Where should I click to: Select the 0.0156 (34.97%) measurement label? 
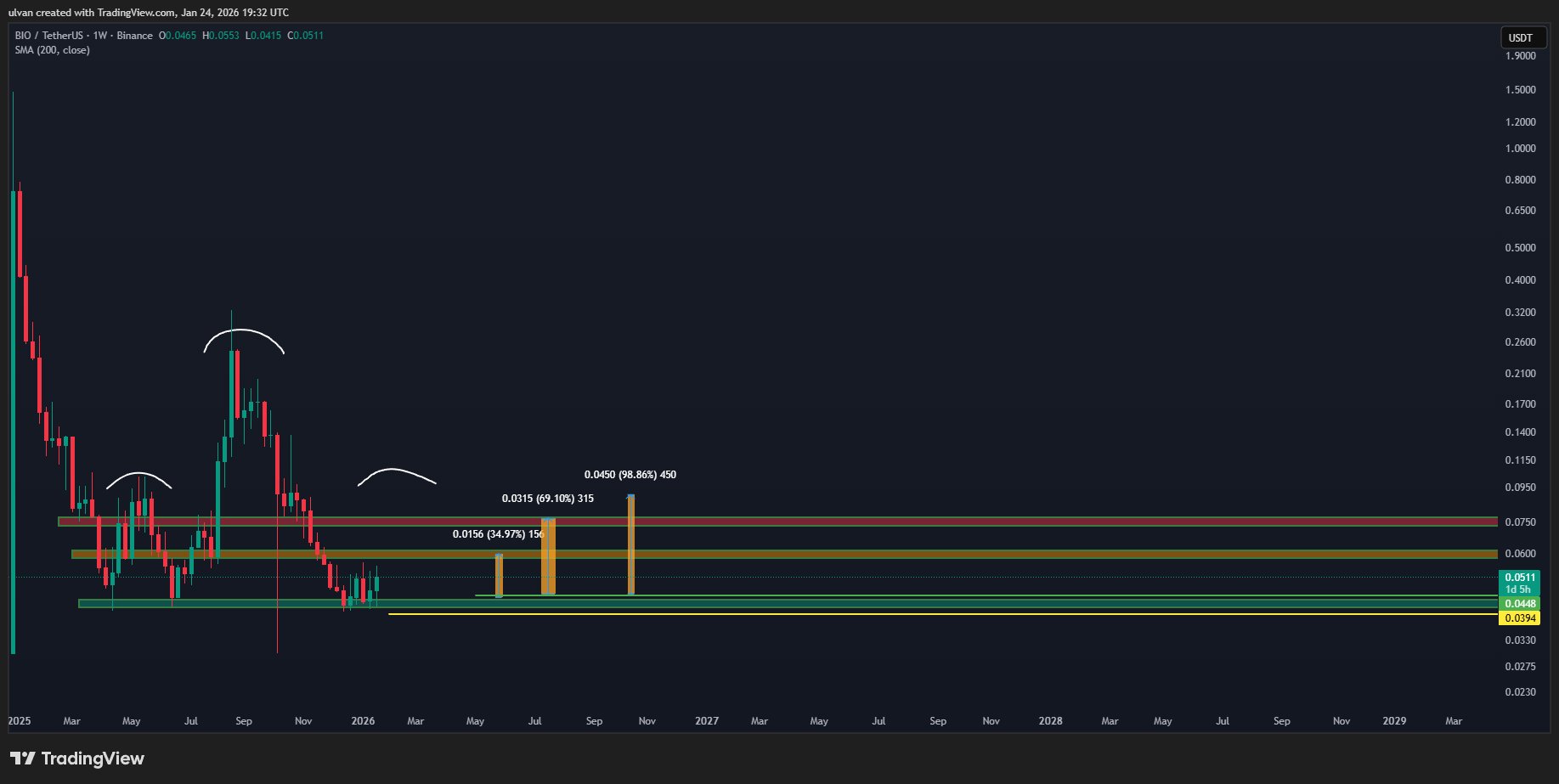coord(497,534)
